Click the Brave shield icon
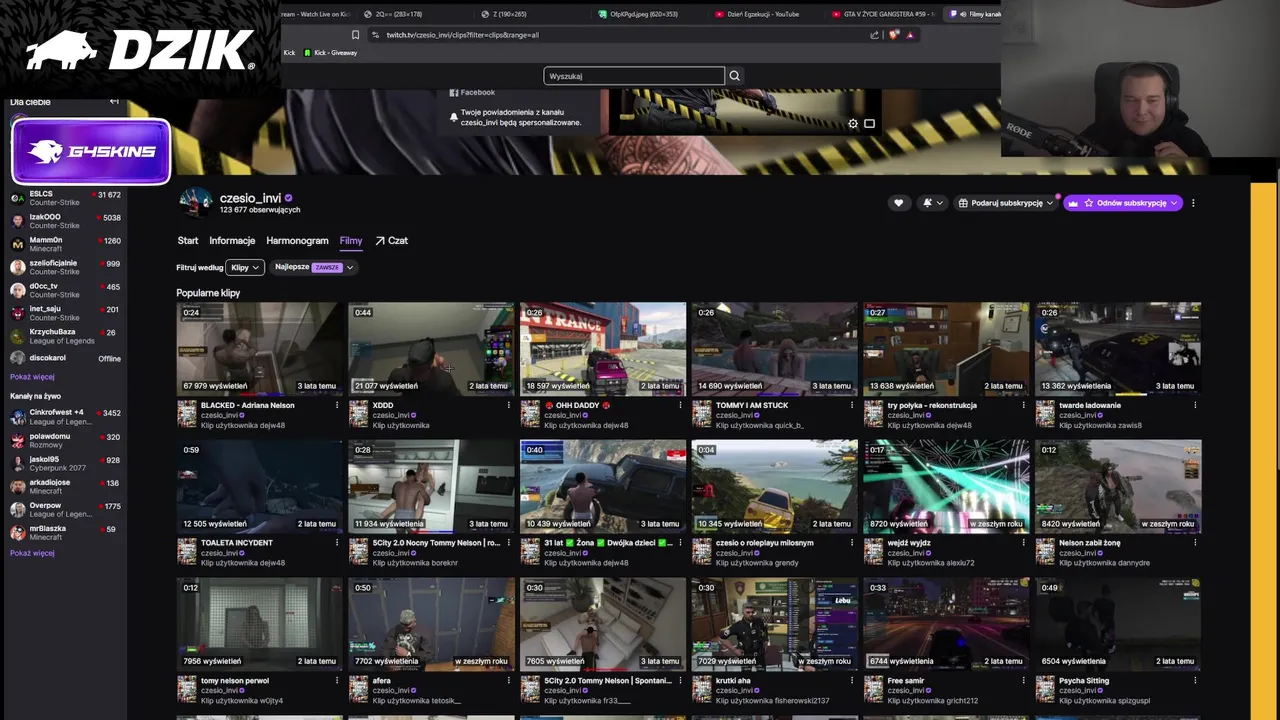 point(894,35)
